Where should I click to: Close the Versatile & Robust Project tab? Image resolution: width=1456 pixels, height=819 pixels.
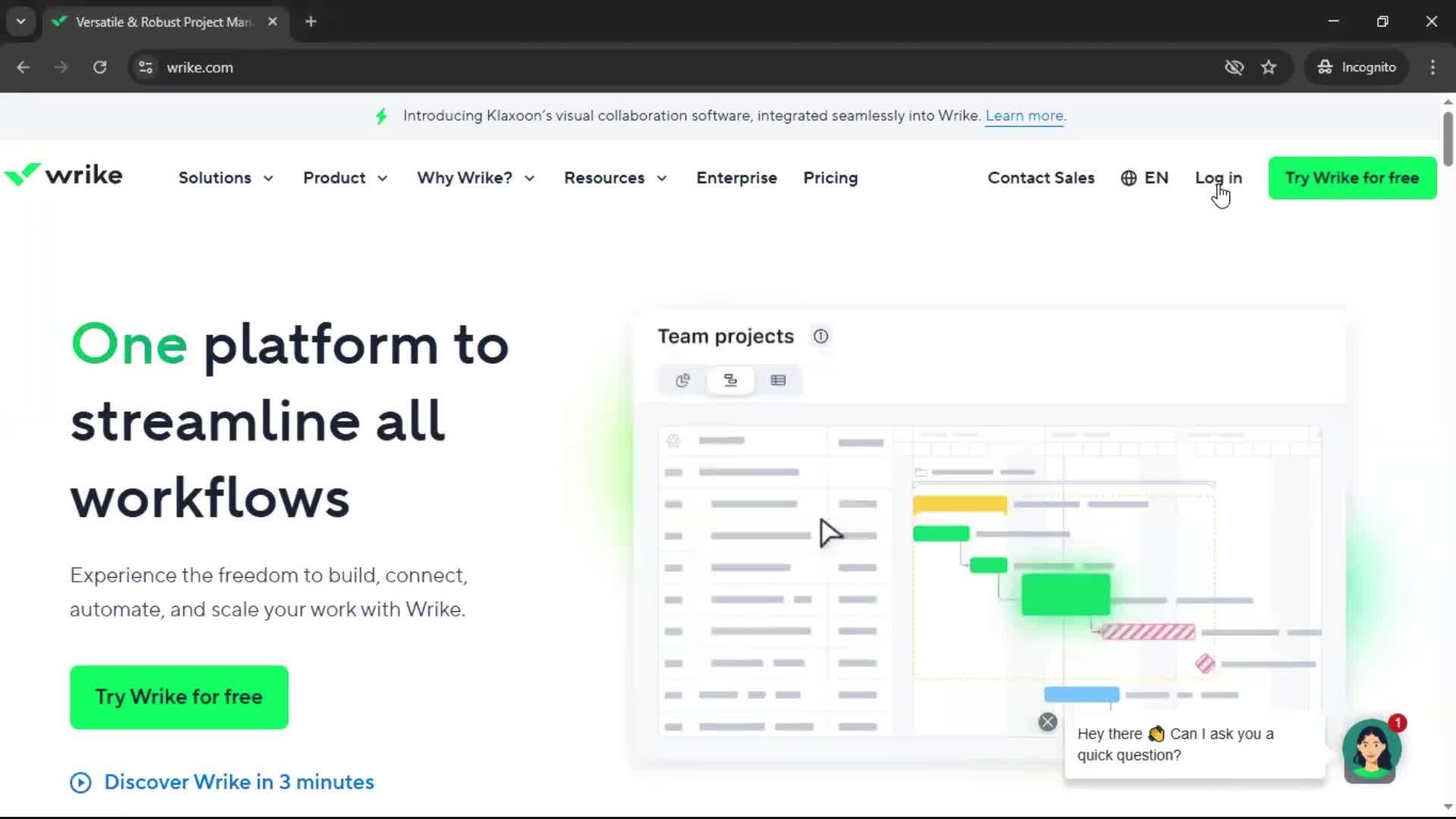click(272, 22)
